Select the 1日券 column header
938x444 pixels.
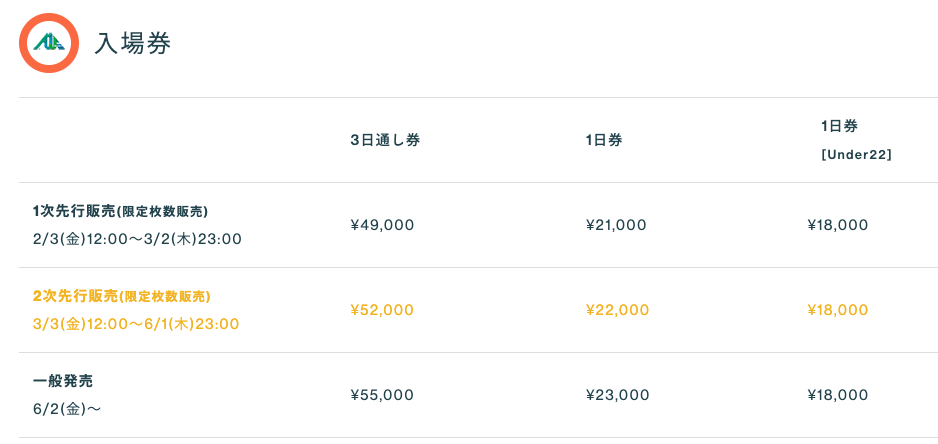click(x=604, y=140)
